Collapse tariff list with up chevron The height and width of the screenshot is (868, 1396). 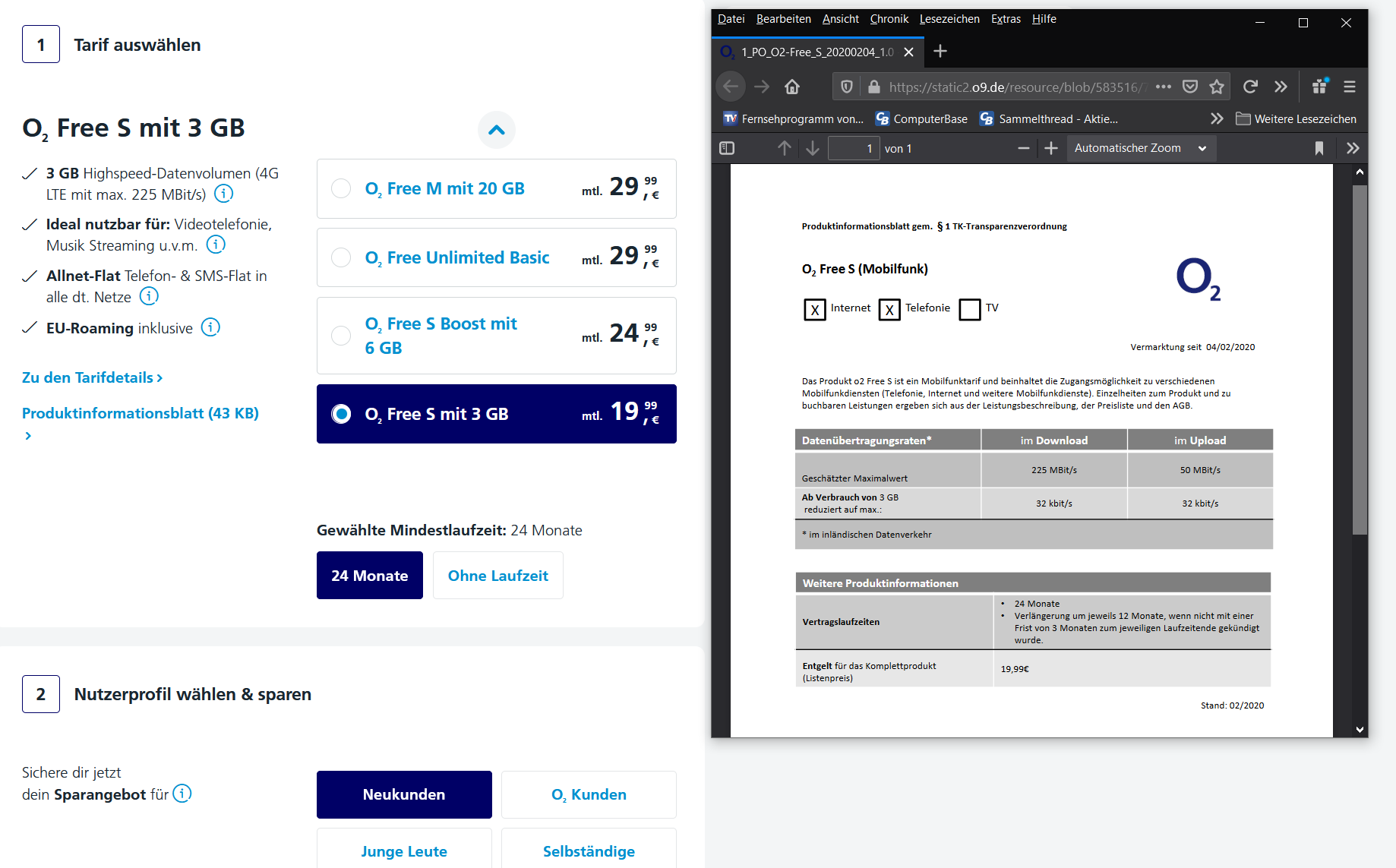point(497,130)
